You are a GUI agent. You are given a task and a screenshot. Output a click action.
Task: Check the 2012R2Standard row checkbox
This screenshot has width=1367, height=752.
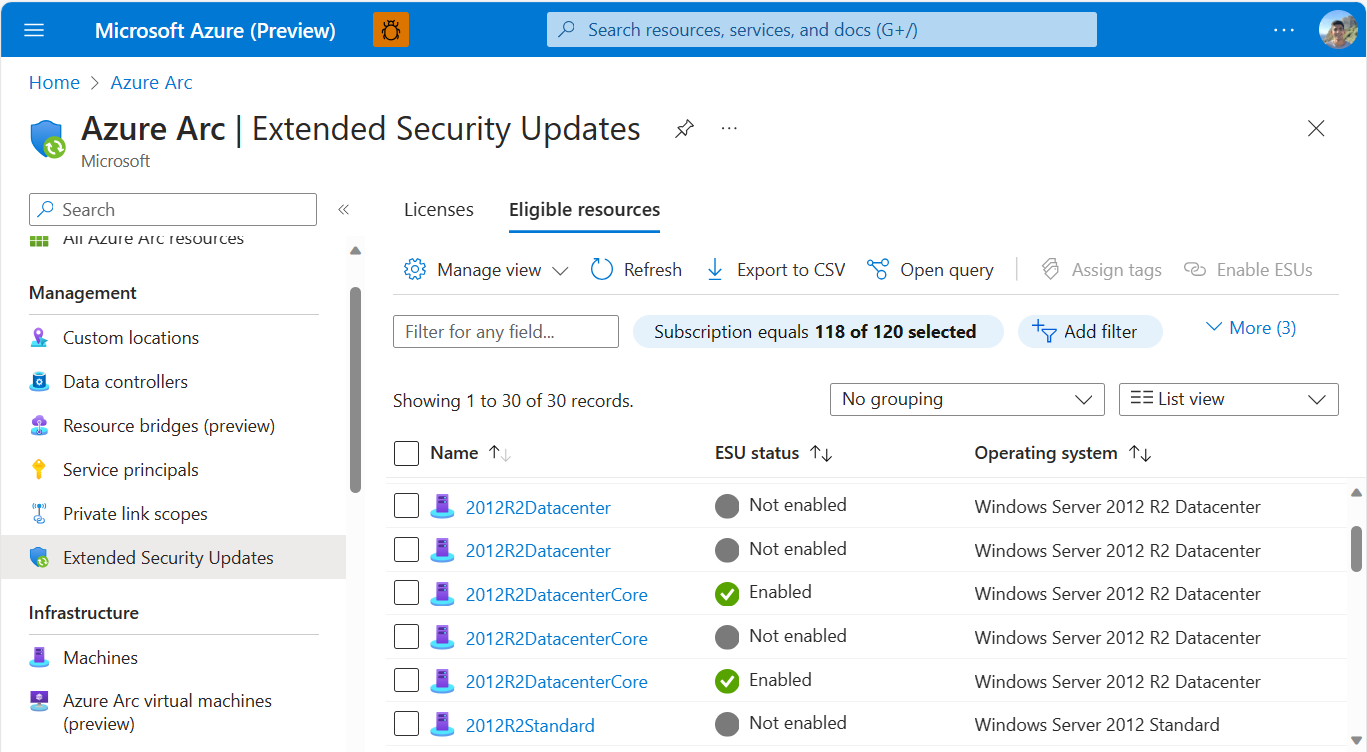tap(406, 725)
